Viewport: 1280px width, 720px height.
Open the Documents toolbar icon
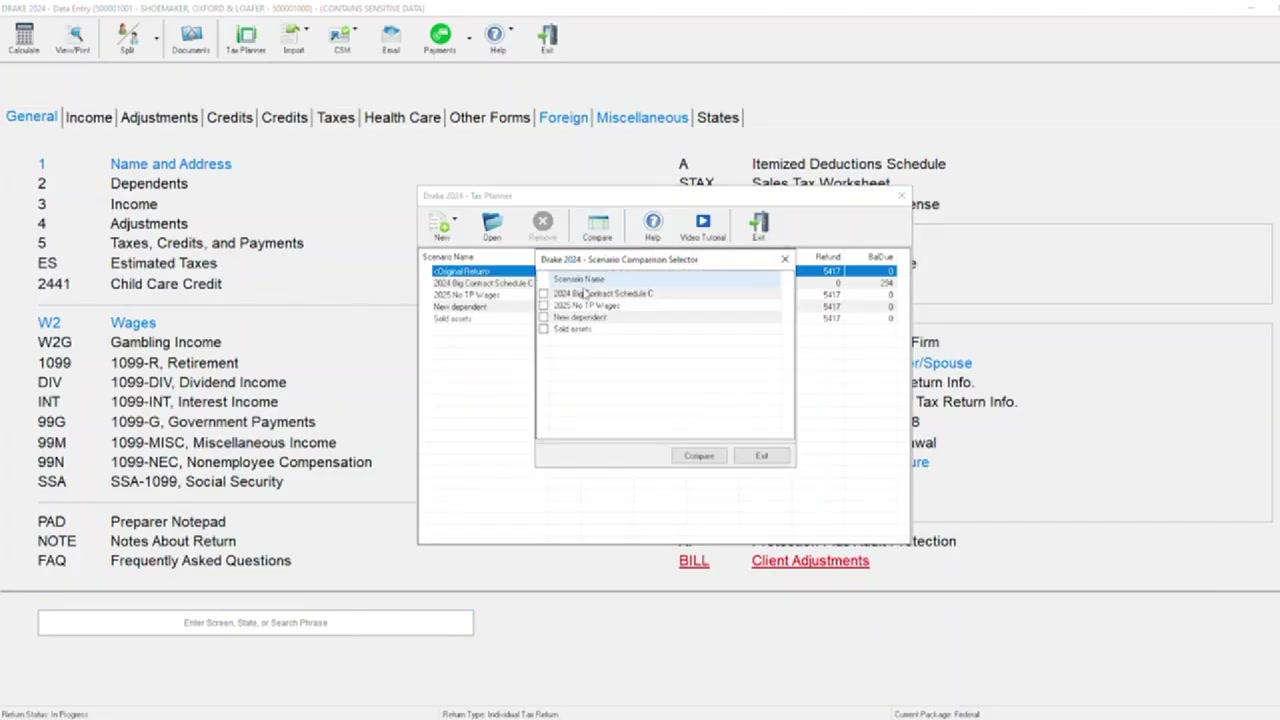pos(190,39)
